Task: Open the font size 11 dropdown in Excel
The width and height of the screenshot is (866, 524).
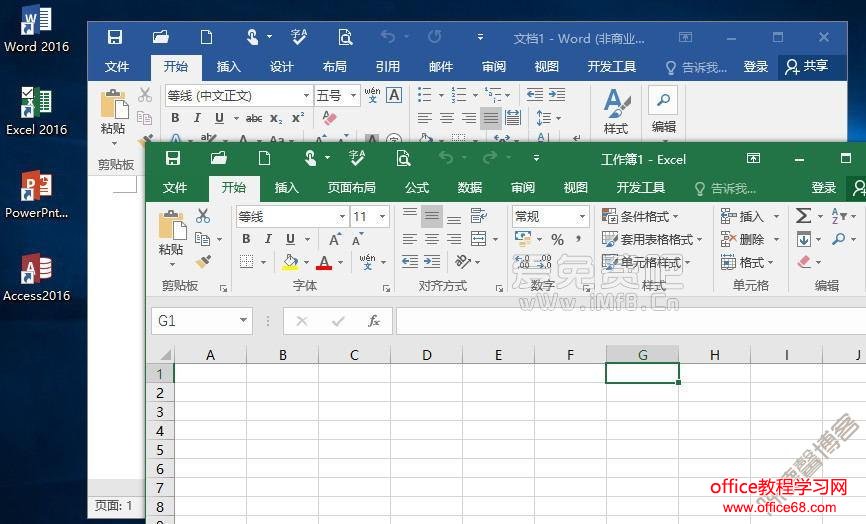Action: [382, 216]
